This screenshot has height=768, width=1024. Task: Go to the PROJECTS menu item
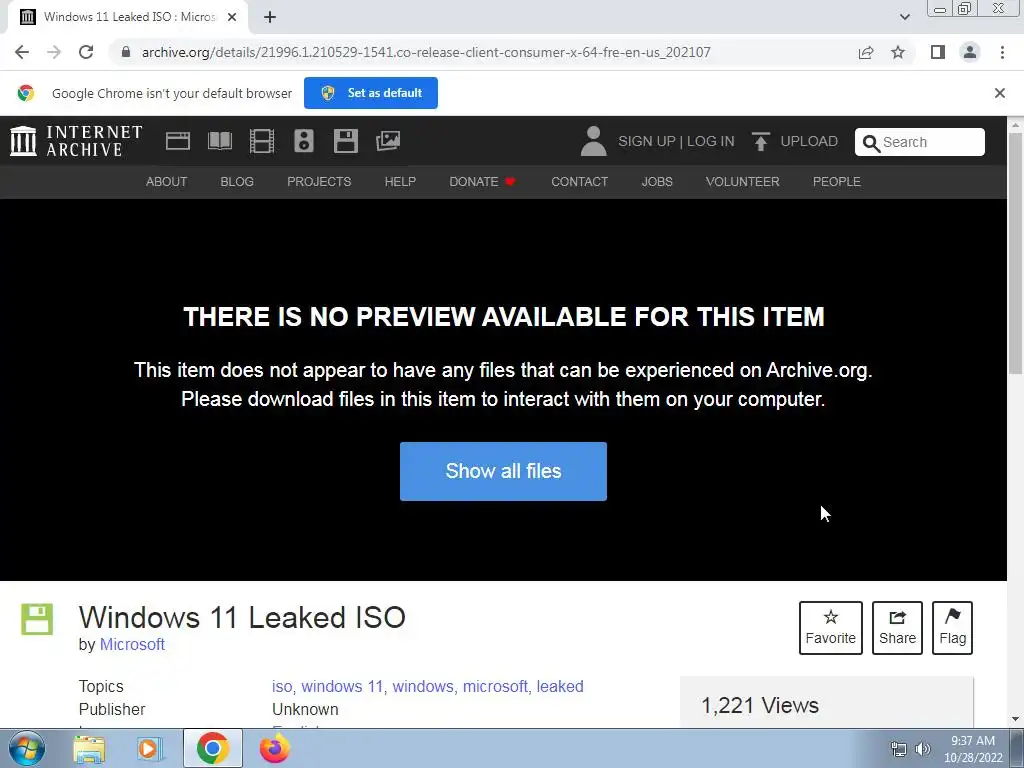coord(319,182)
